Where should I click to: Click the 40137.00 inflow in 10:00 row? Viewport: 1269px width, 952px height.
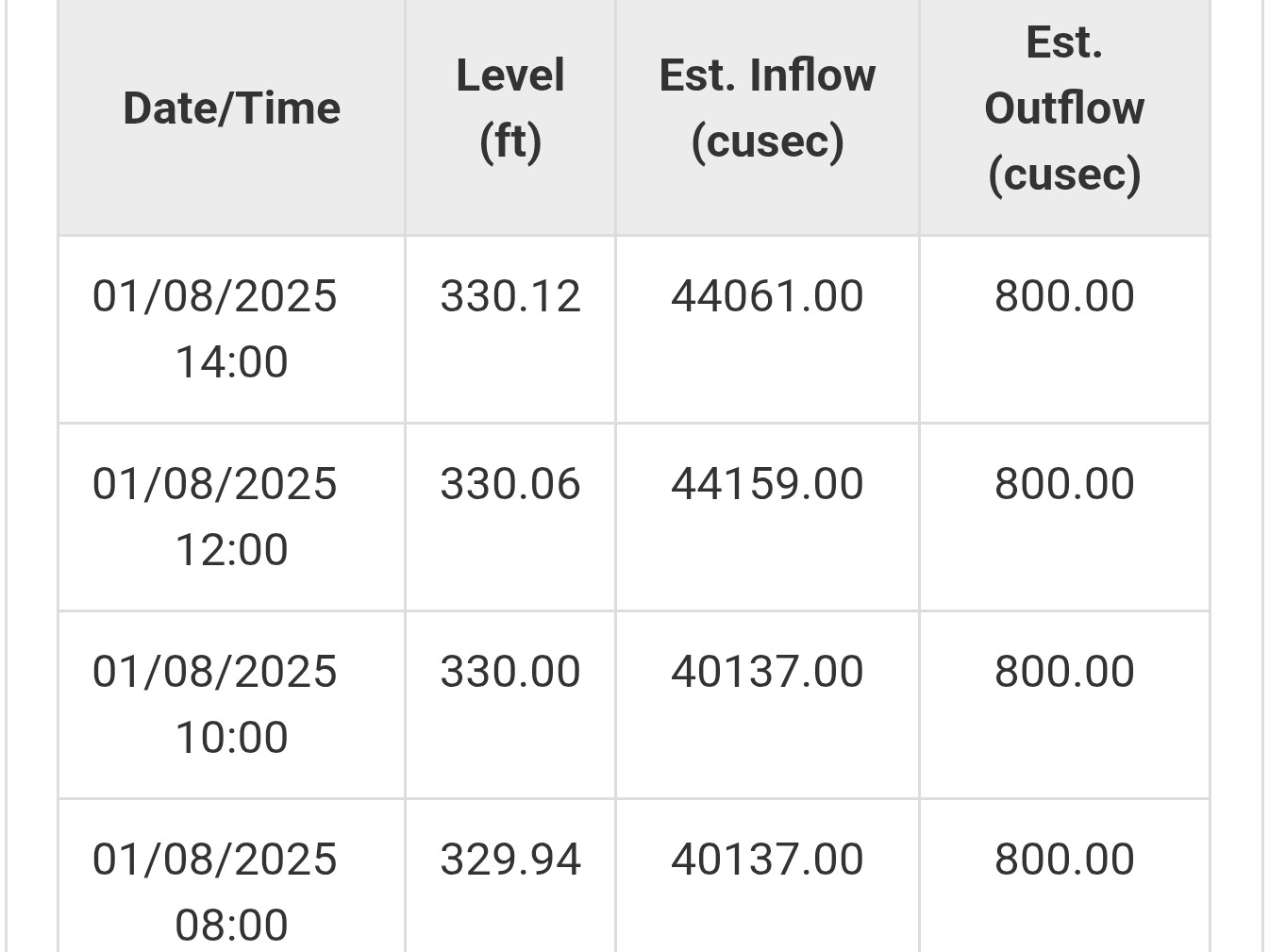pos(767,672)
